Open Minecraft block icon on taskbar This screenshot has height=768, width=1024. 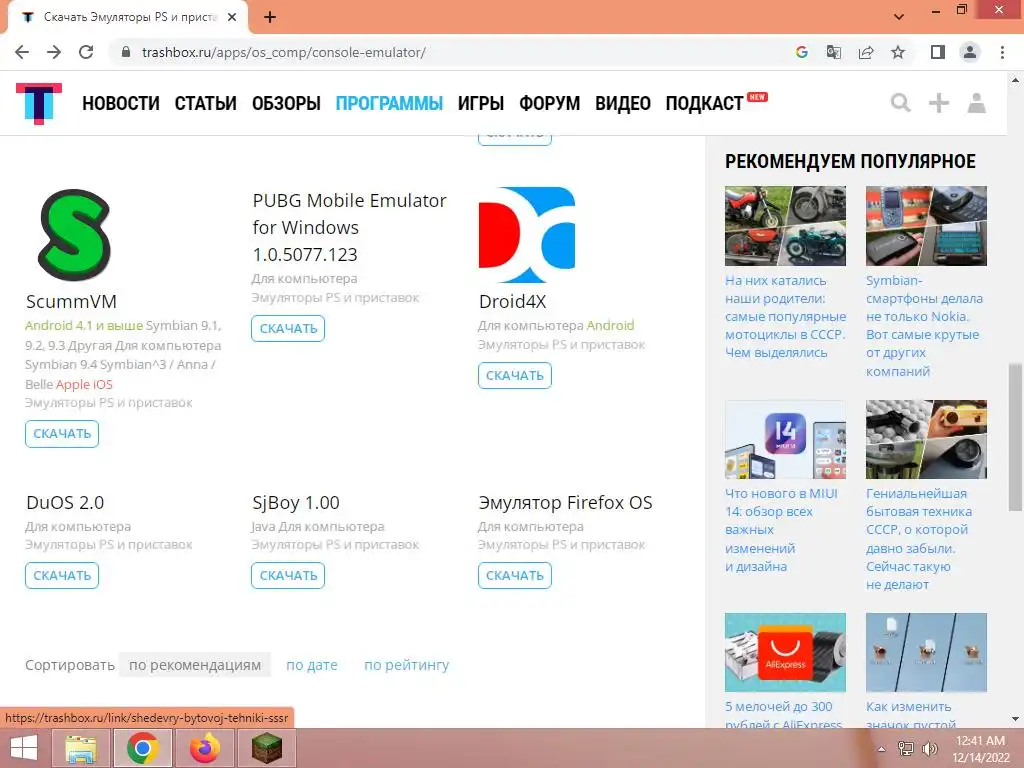267,748
